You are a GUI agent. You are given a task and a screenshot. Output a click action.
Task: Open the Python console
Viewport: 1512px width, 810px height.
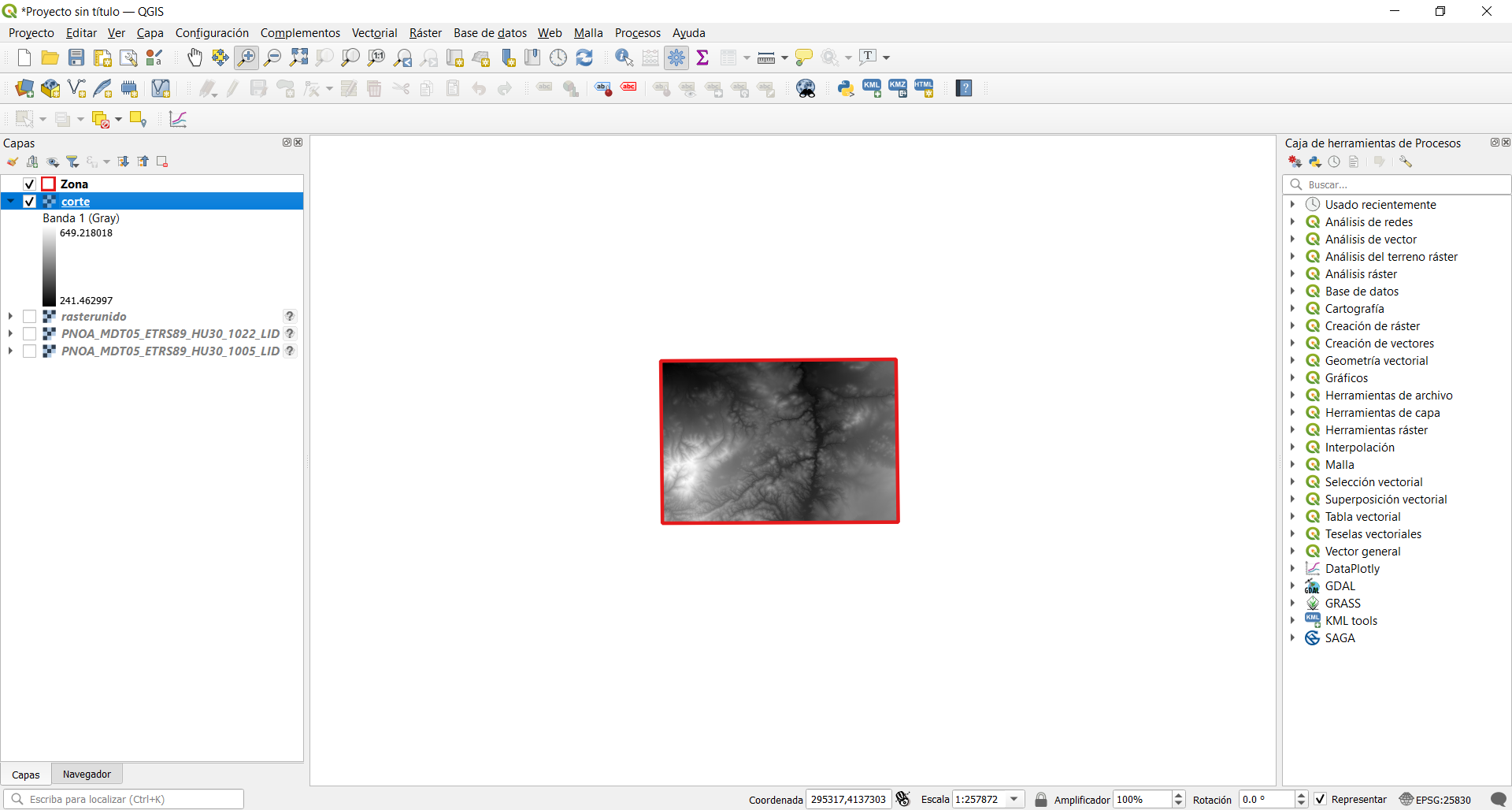click(x=845, y=87)
